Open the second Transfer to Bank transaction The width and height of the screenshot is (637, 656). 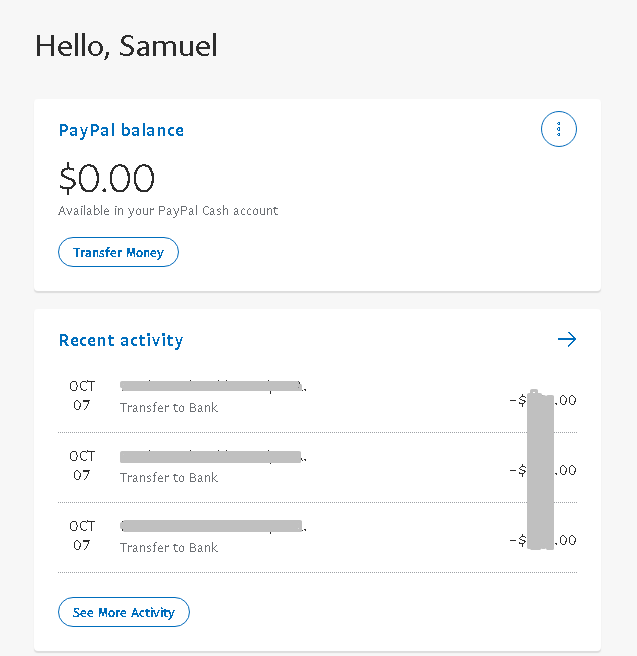(x=169, y=478)
